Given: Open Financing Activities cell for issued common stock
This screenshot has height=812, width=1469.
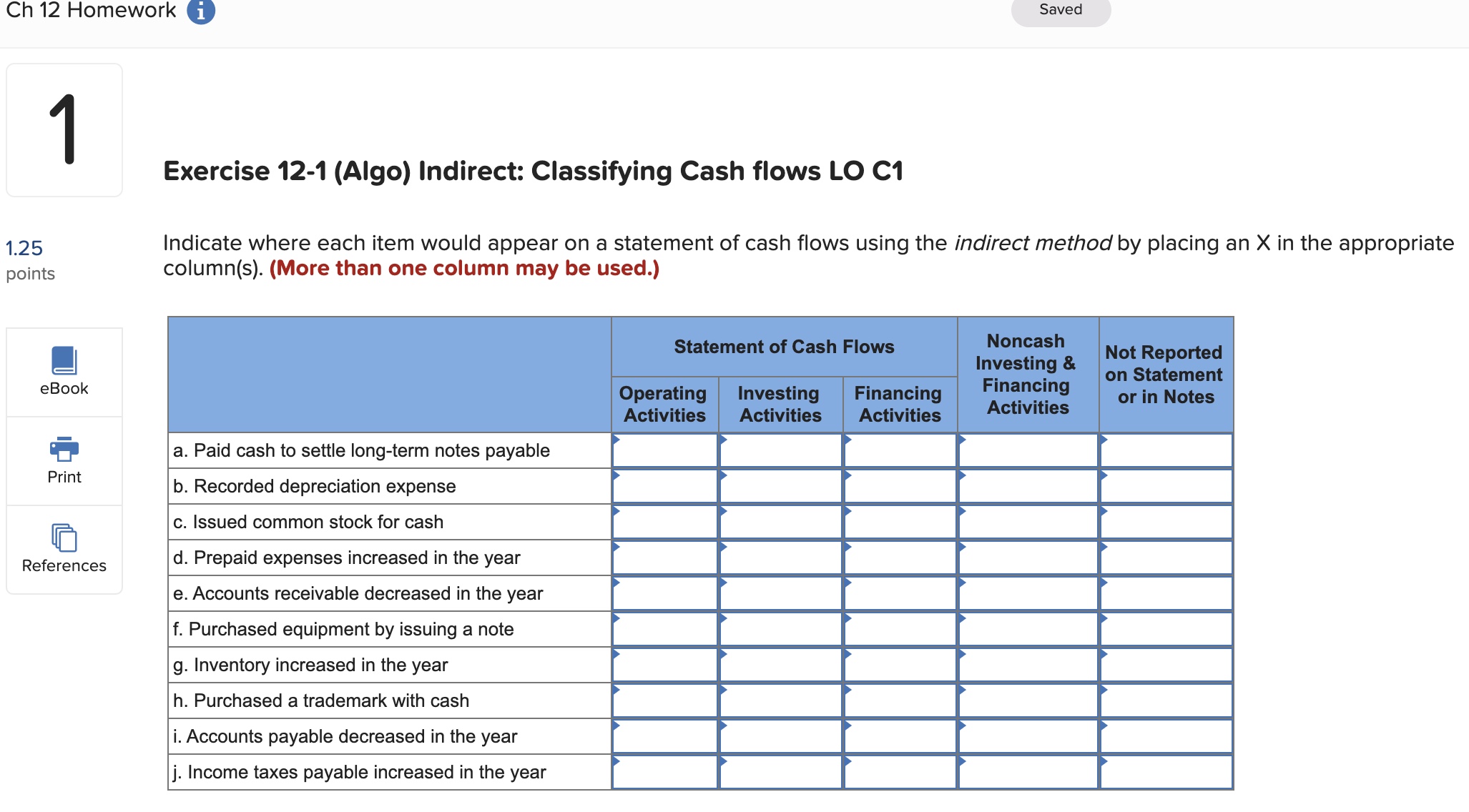Looking at the screenshot, I should (900, 523).
